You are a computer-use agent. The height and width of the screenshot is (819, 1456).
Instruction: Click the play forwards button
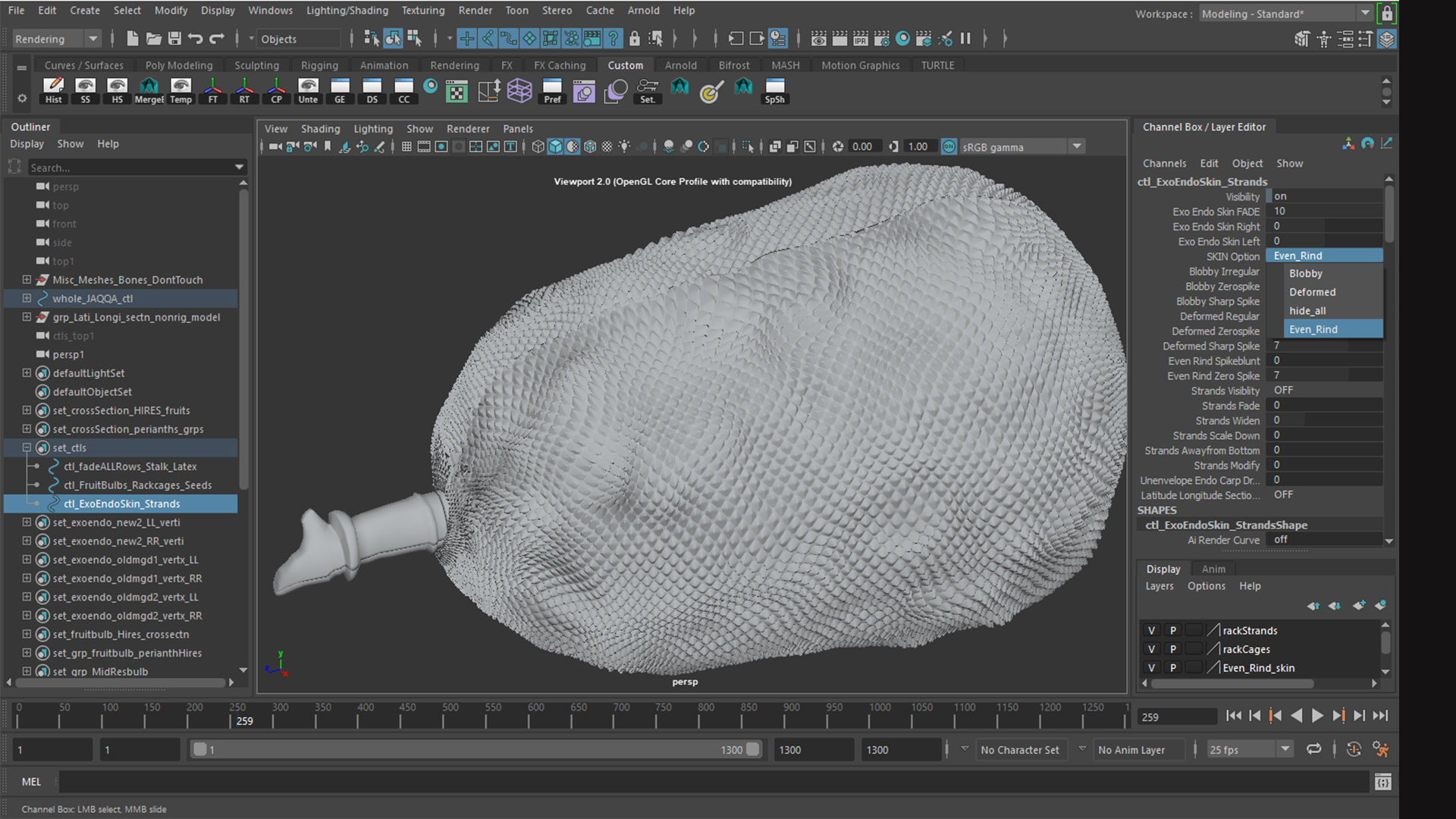click(x=1317, y=716)
